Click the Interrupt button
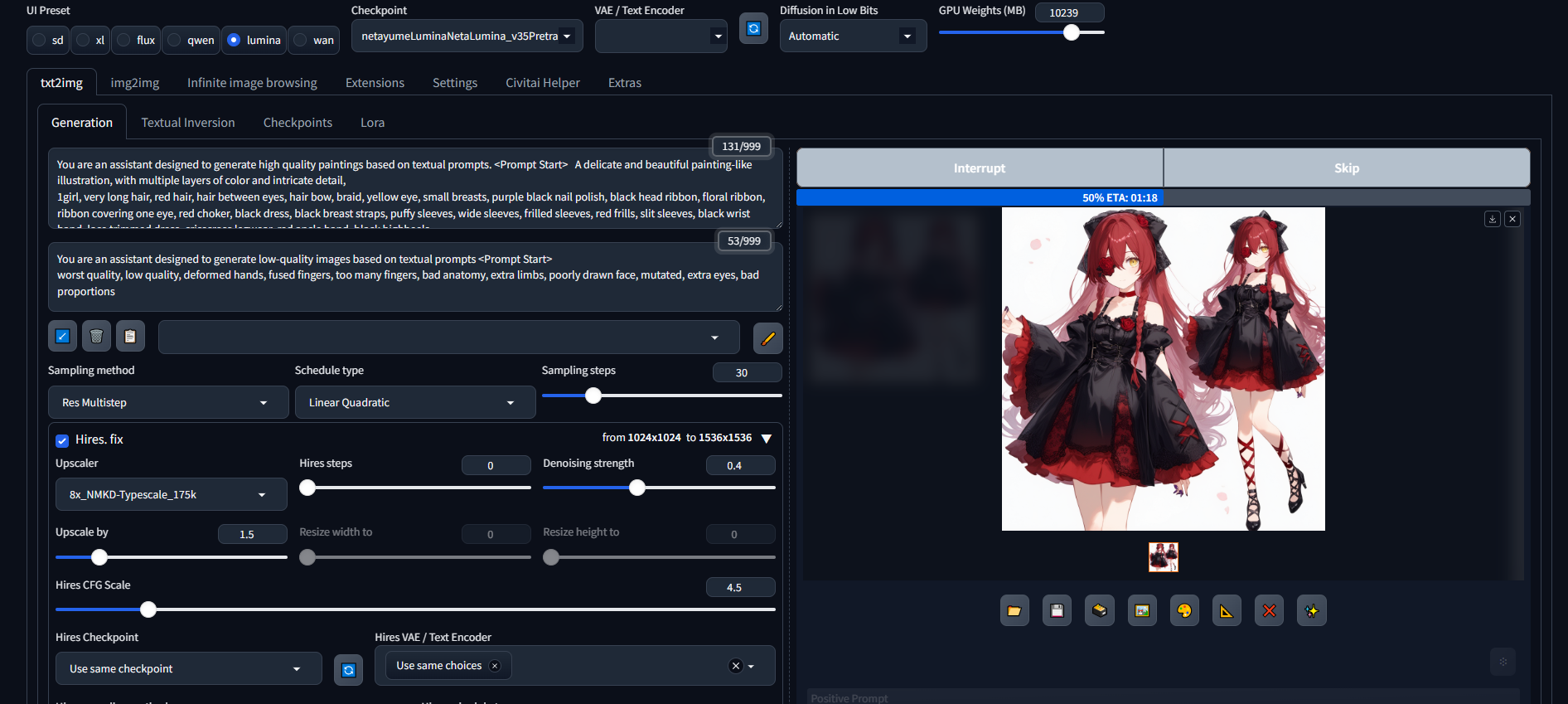1568x704 pixels. (x=980, y=168)
